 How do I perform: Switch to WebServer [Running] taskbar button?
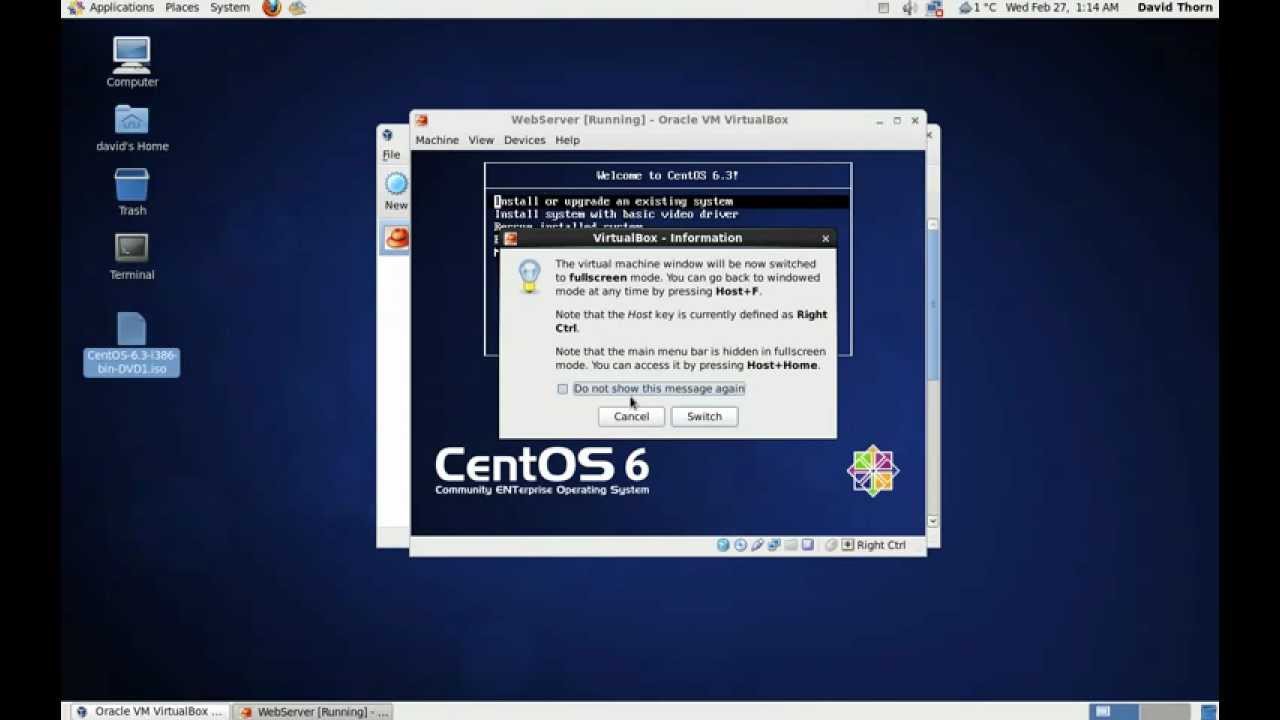click(313, 712)
